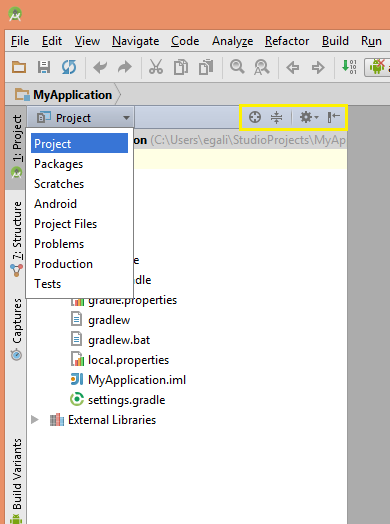Click the Make Project binary arrow icon
Image resolution: width=390 pixels, height=524 pixels.
click(x=349, y=67)
